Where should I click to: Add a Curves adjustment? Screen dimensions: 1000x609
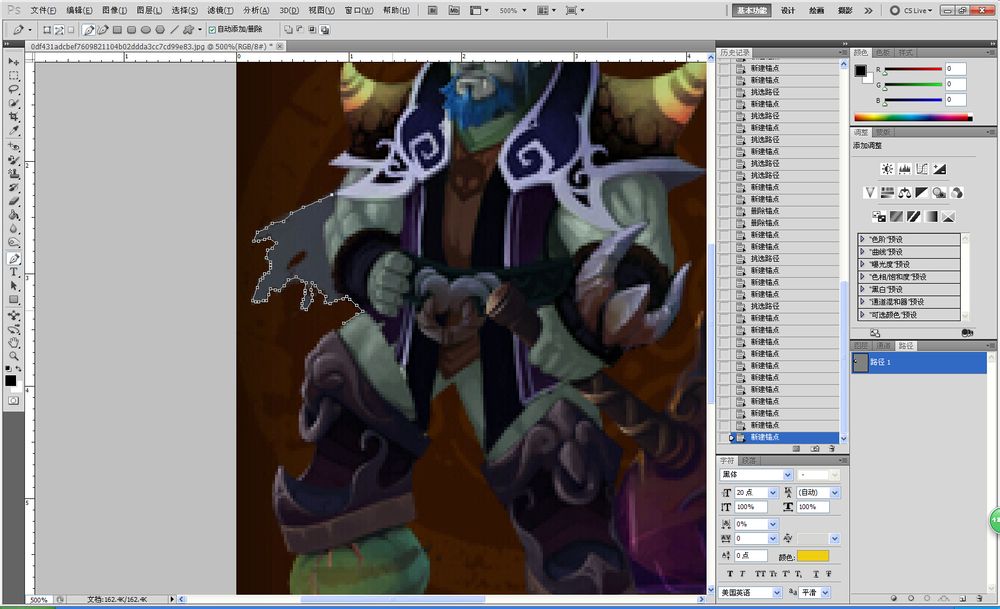(922, 169)
